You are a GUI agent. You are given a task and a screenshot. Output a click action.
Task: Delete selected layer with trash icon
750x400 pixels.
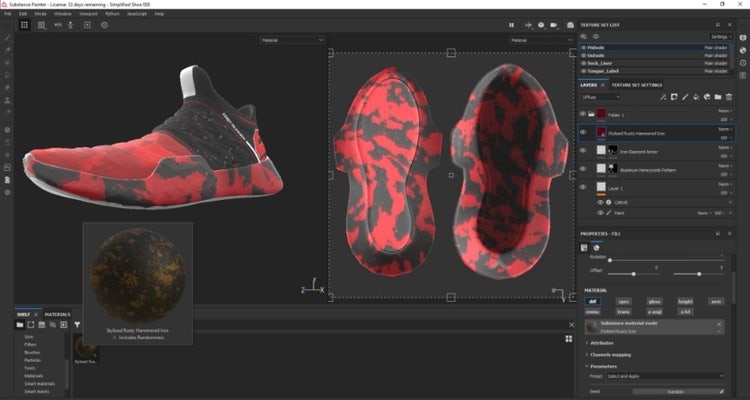pyautogui.click(x=729, y=97)
